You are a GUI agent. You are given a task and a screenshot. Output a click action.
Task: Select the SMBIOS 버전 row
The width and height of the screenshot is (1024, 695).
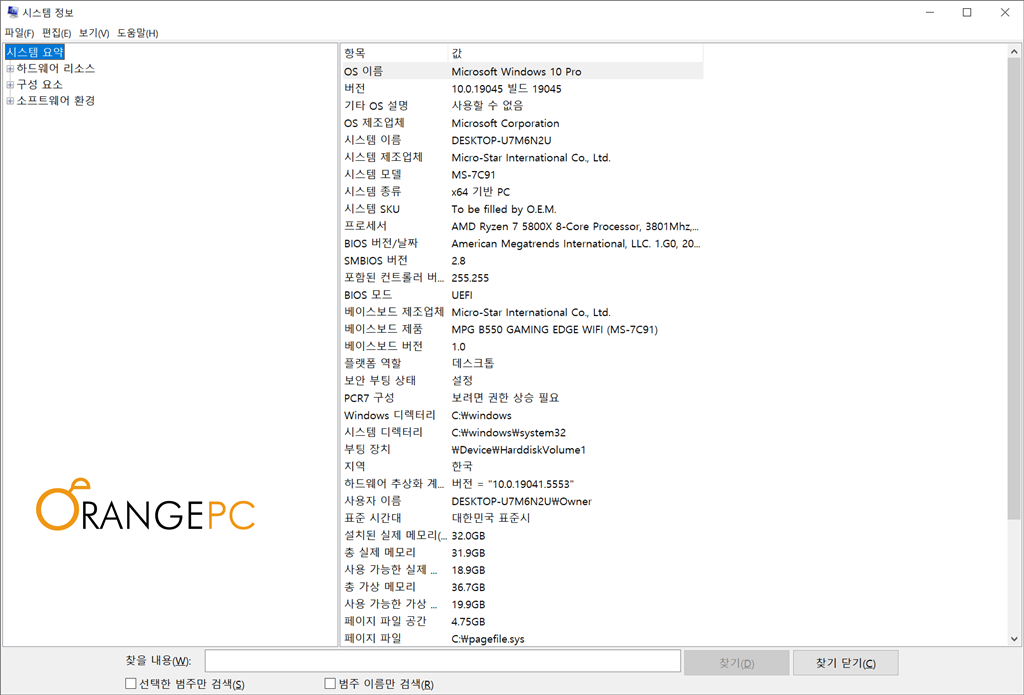(x=522, y=261)
